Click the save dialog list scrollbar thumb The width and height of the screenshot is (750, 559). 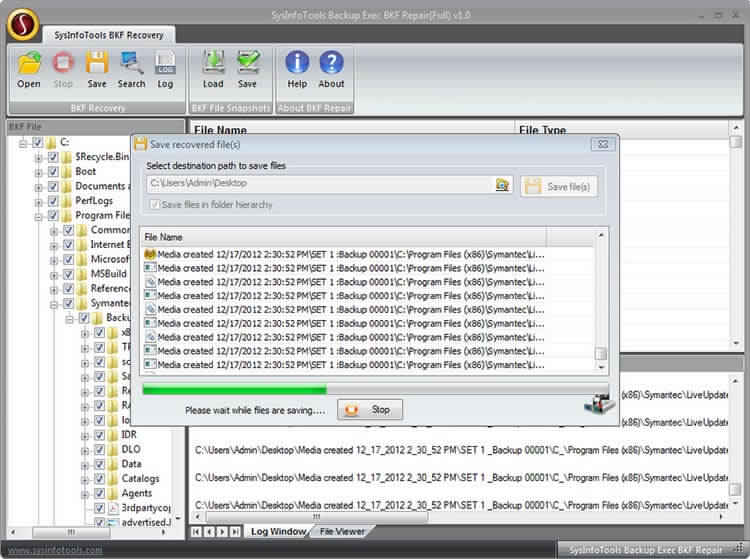601,354
